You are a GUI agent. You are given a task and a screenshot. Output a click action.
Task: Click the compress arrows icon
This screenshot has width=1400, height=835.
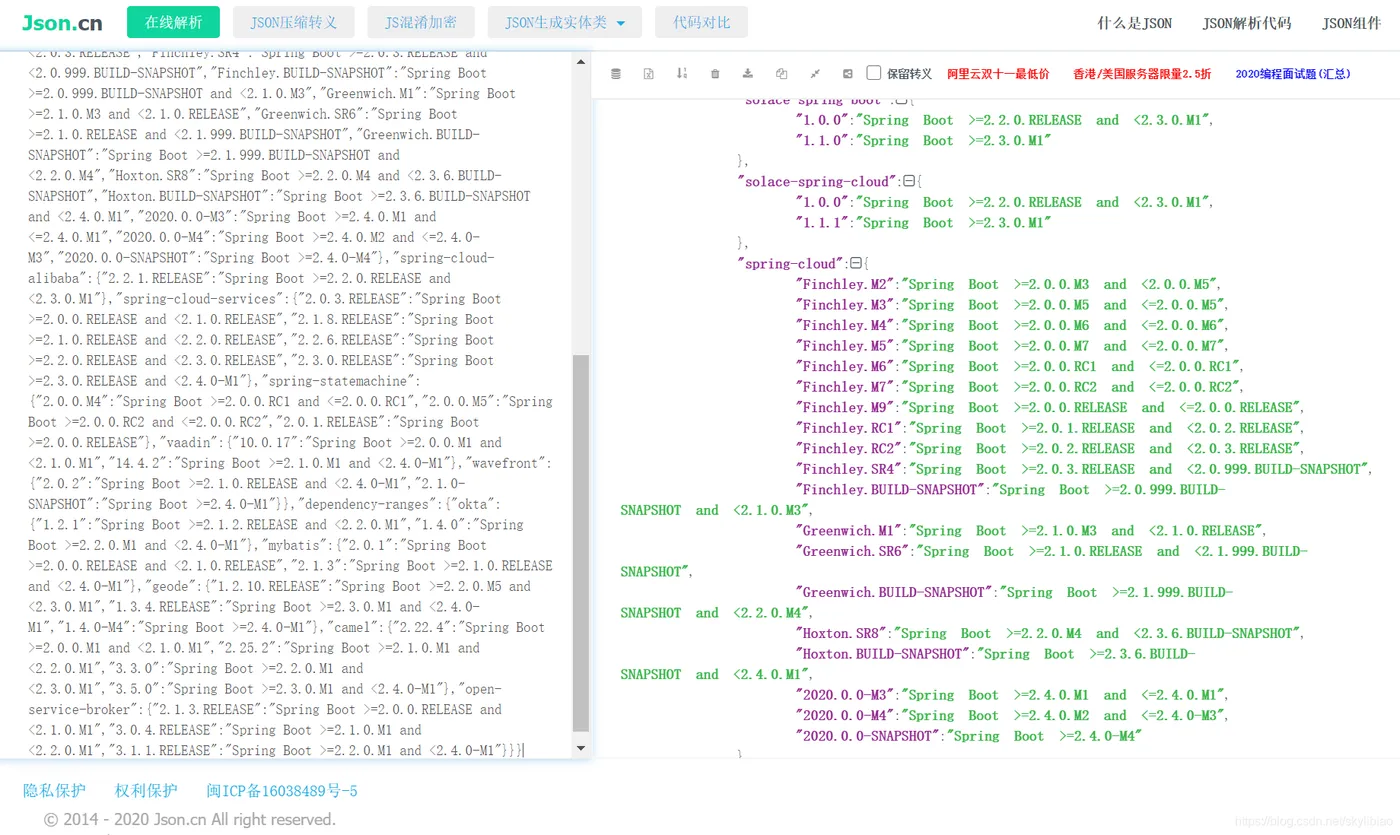click(815, 73)
